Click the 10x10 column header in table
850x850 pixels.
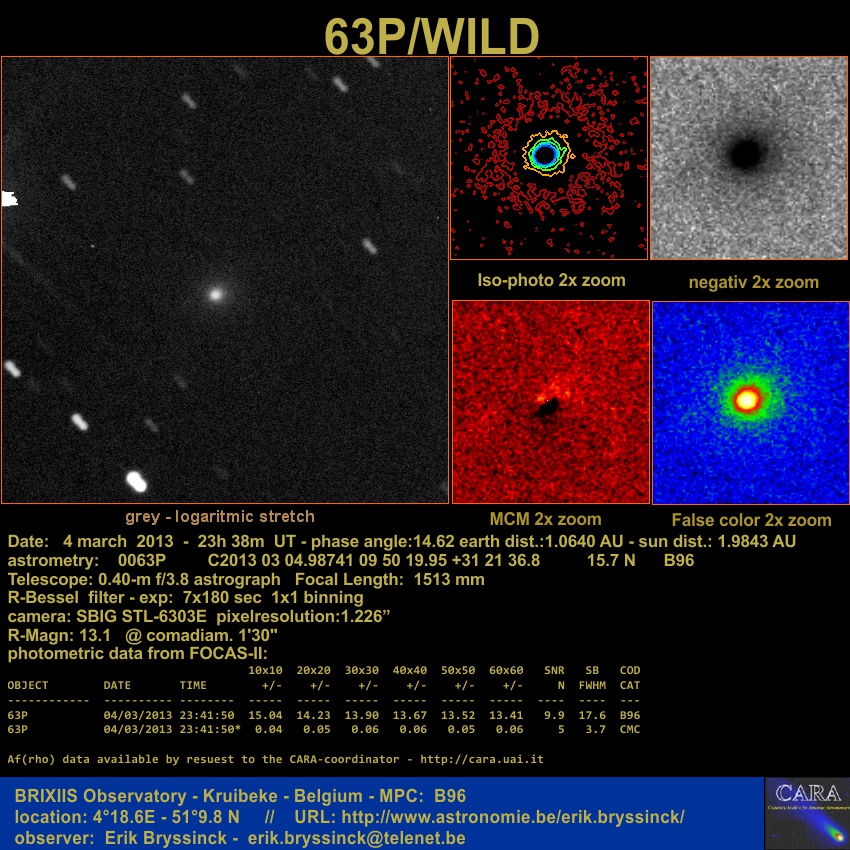coord(265,670)
